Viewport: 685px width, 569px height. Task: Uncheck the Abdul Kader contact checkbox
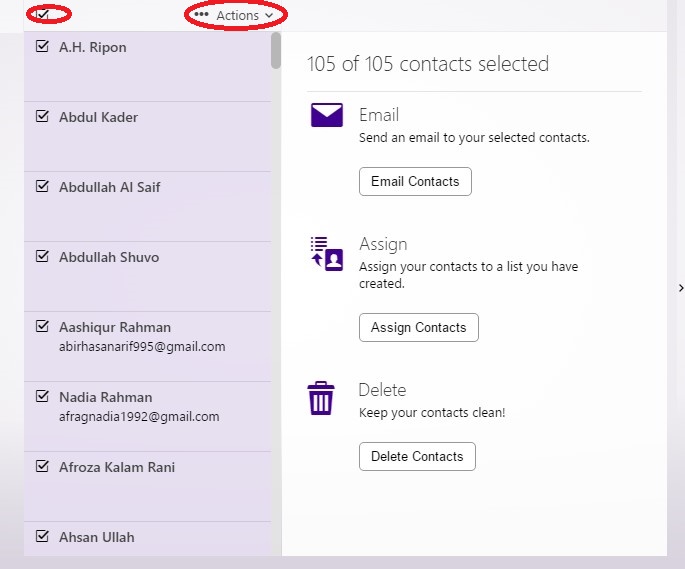pyautogui.click(x=42, y=116)
